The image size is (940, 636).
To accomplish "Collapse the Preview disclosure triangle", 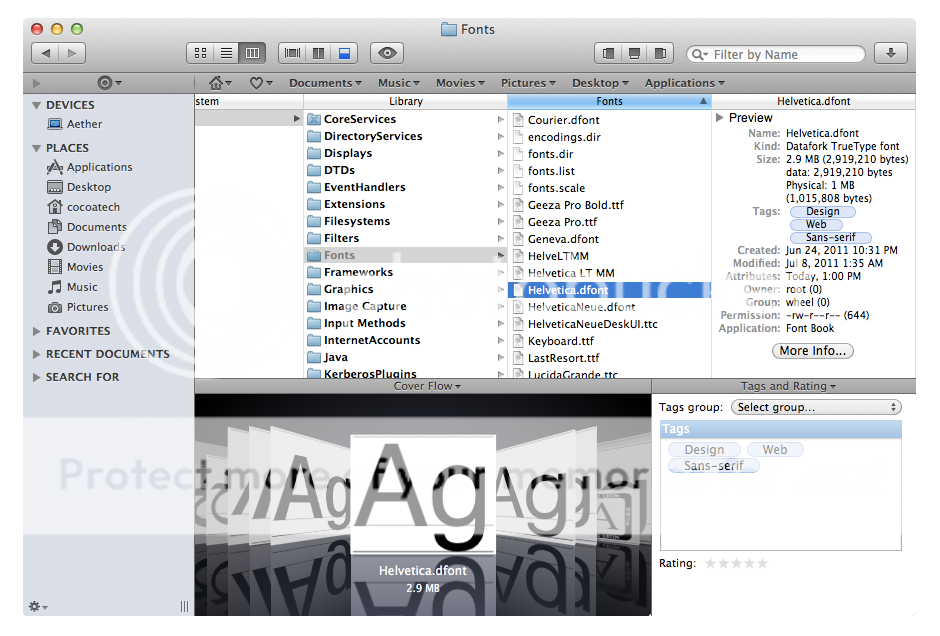I will [x=720, y=118].
